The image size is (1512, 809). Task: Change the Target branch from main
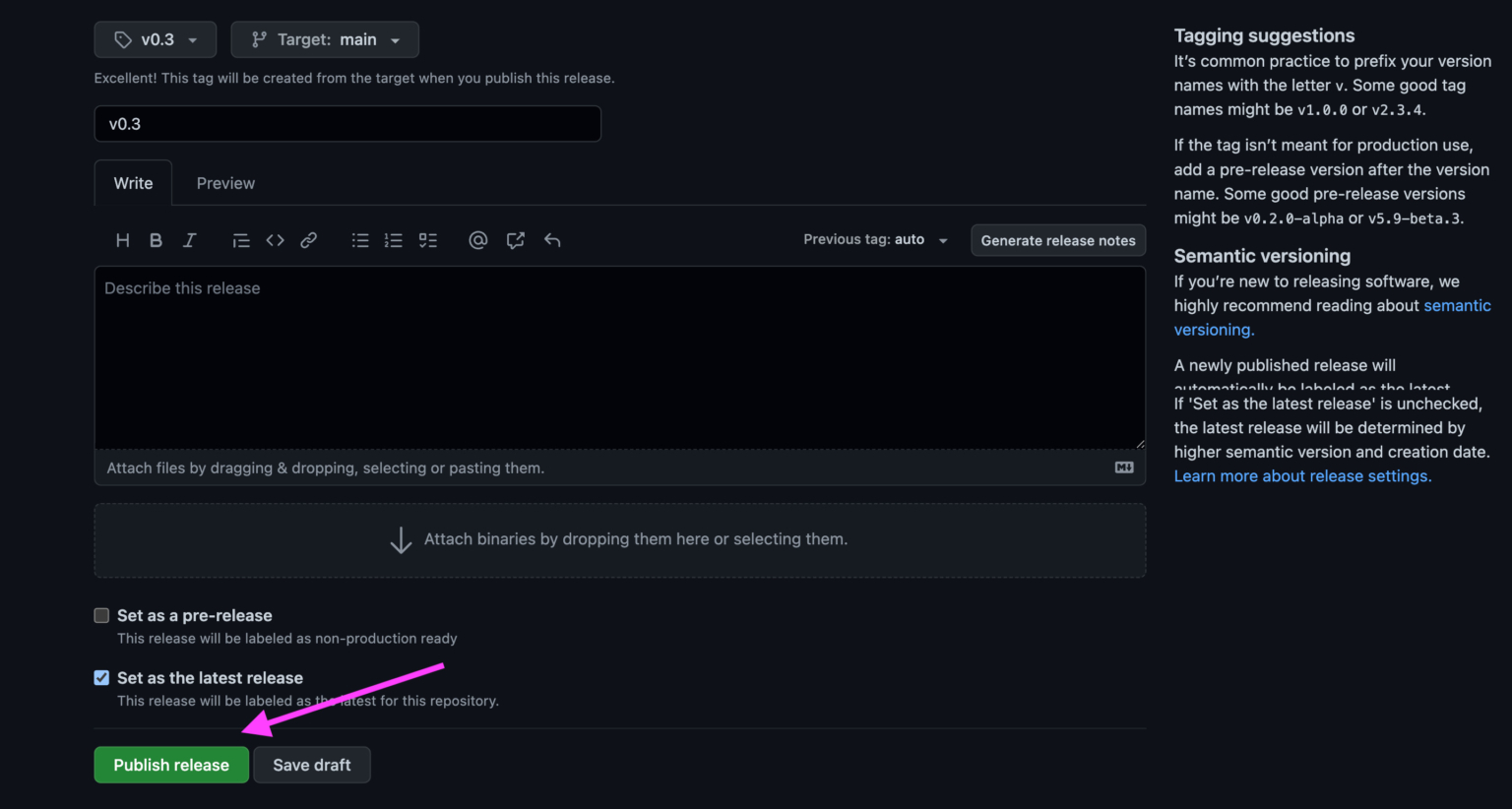click(325, 39)
